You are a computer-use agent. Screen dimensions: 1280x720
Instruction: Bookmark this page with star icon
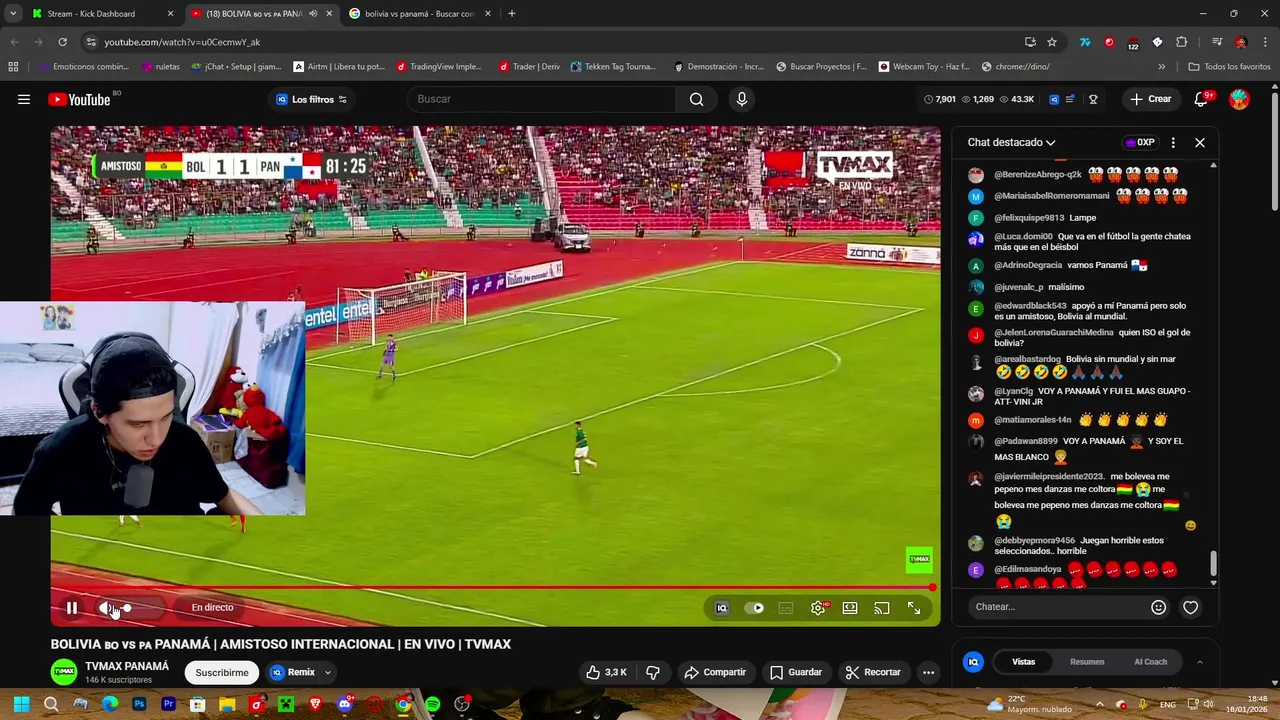(1052, 42)
